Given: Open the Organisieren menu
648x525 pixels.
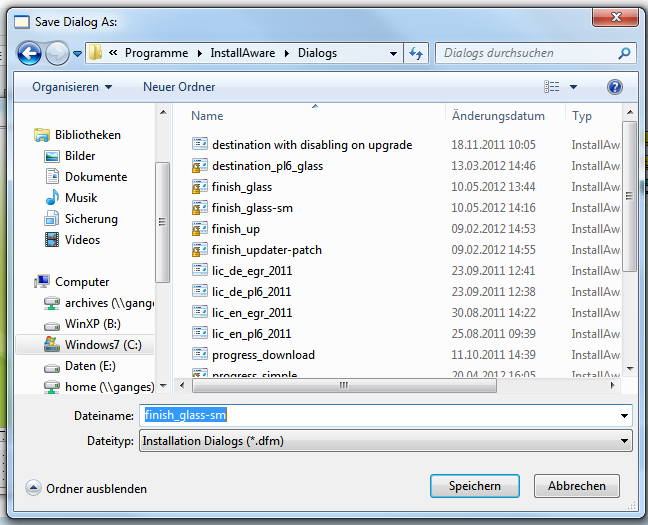Looking at the screenshot, I should click(x=72, y=87).
